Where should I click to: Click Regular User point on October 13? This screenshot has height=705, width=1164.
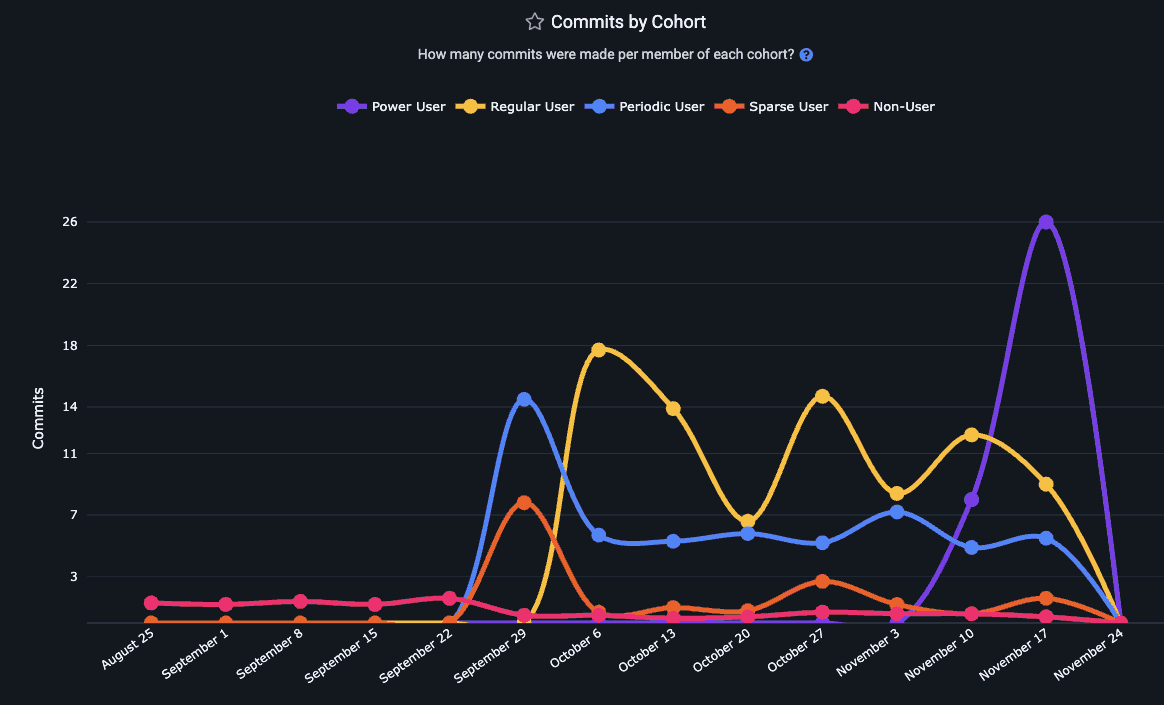[673, 408]
